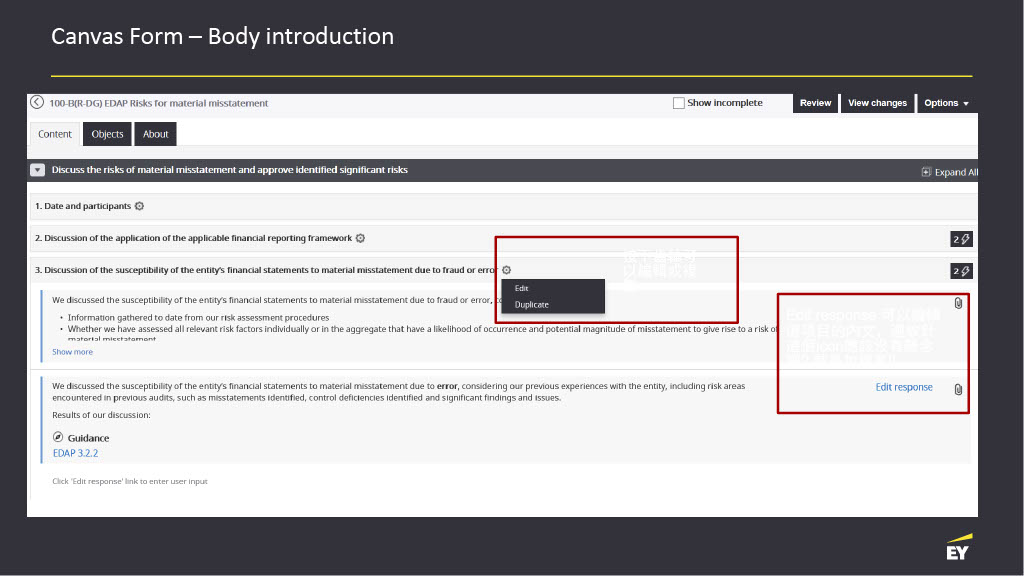Image resolution: width=1024 pixels, height=576 pixels.
Task: Click gear icon next to financial reporting framework
Action: 360,238
